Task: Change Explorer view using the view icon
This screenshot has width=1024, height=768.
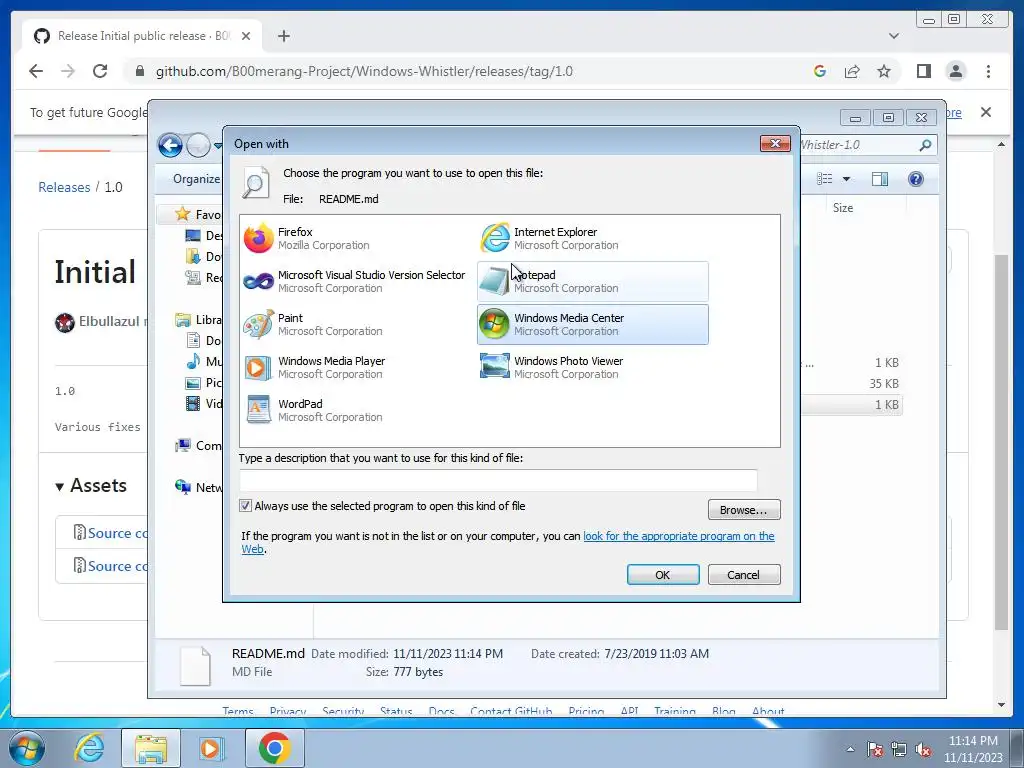Action: (x=825, y=179)
